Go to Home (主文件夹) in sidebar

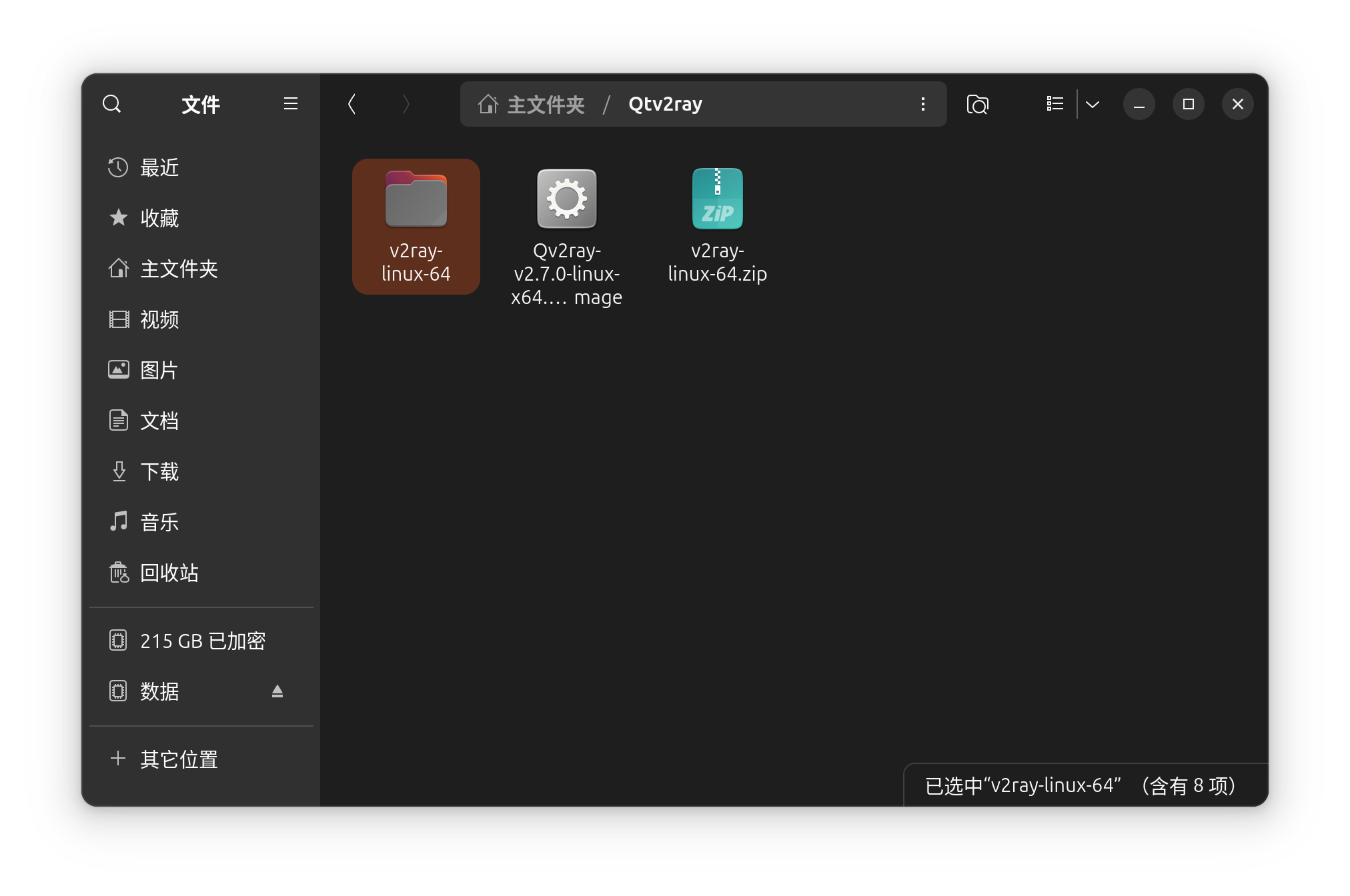click(x=201, y=269)
